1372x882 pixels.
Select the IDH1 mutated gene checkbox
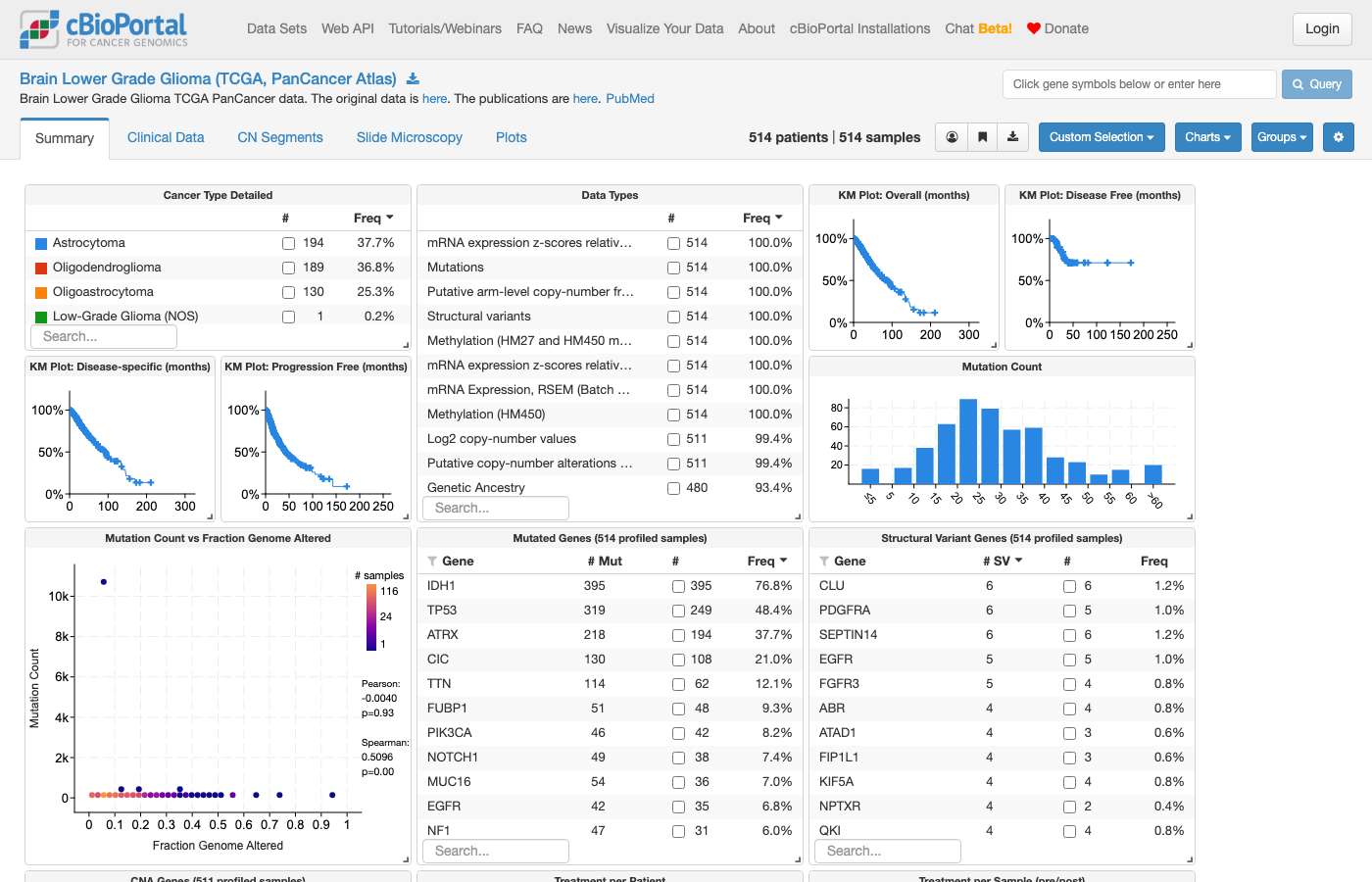pyautogui.click(x=678, y=586)
